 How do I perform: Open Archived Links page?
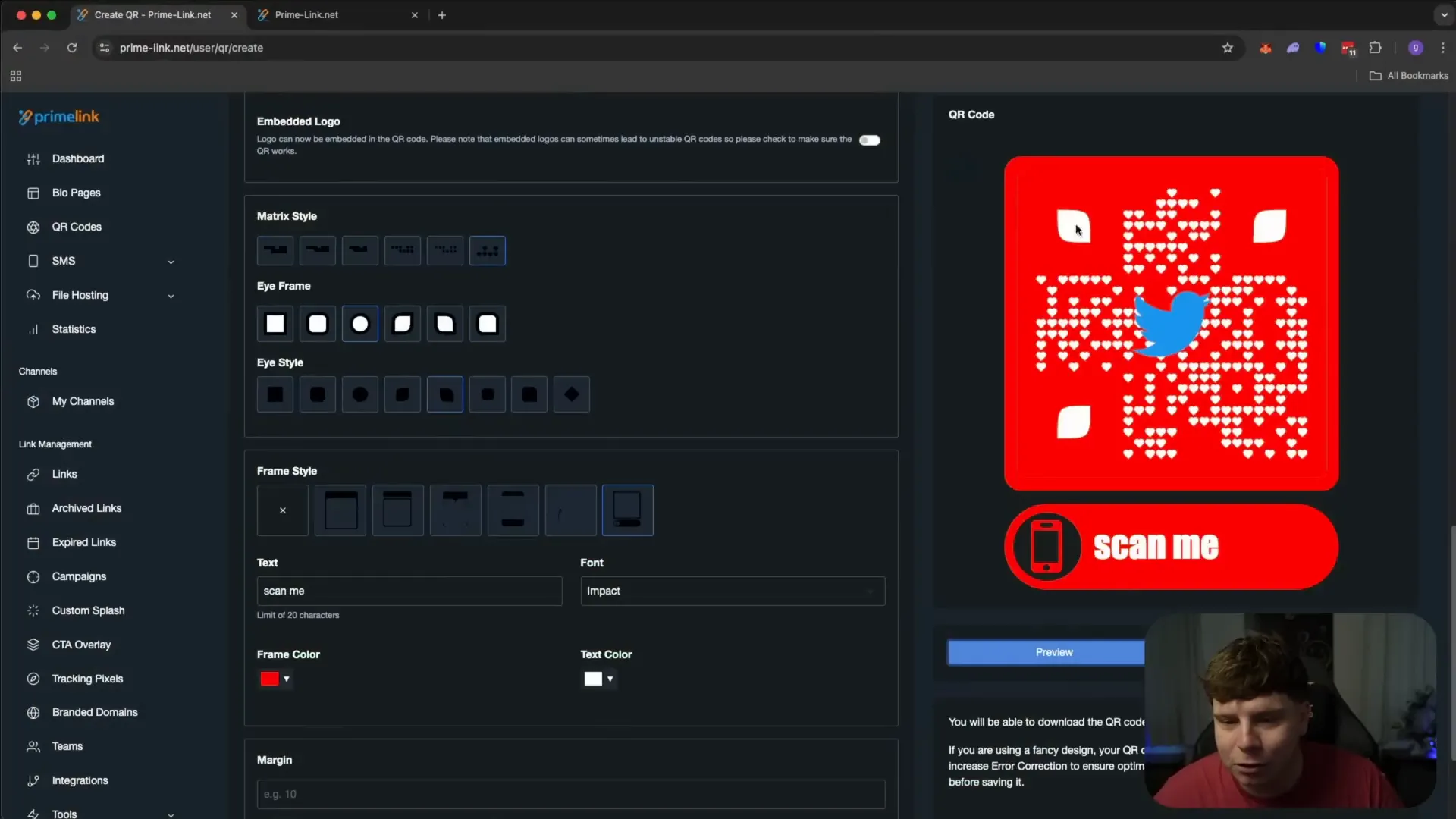(x=86, y=508)
